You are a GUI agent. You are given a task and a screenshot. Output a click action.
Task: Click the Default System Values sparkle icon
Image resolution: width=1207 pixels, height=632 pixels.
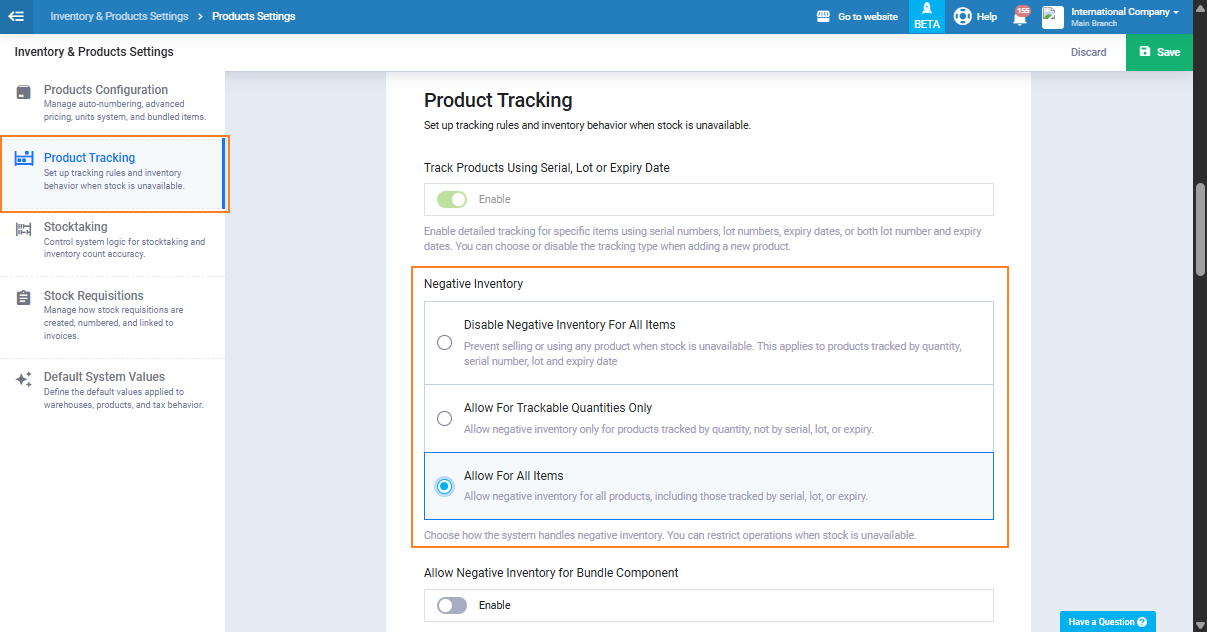pos(23,379)
